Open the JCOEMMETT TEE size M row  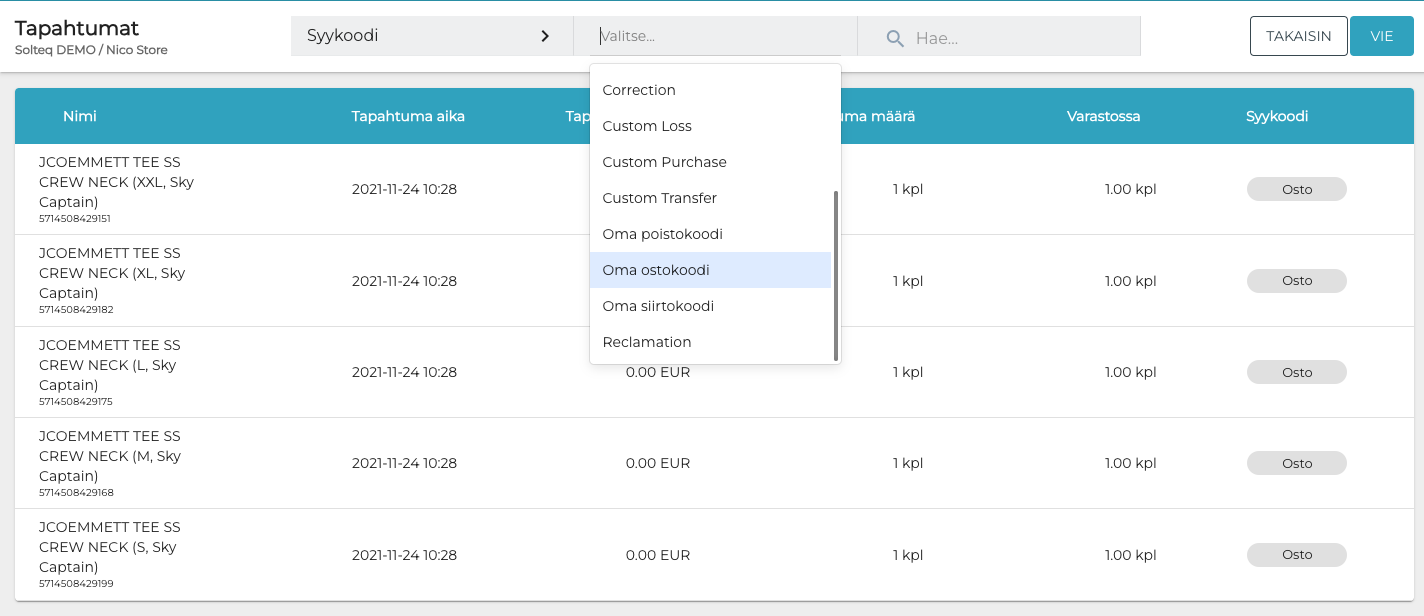[110, 456]
